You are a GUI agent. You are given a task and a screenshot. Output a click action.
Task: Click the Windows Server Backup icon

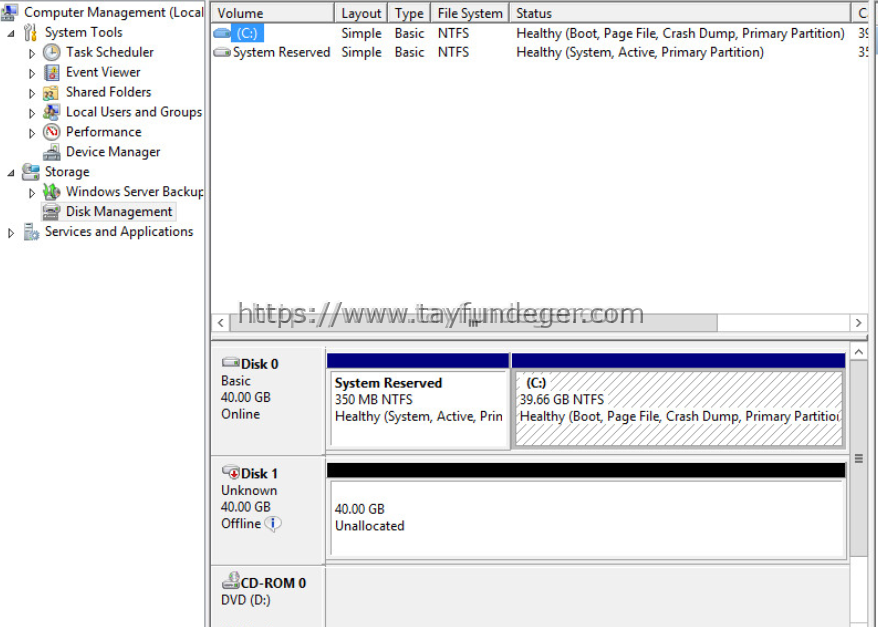pos(52,192)
